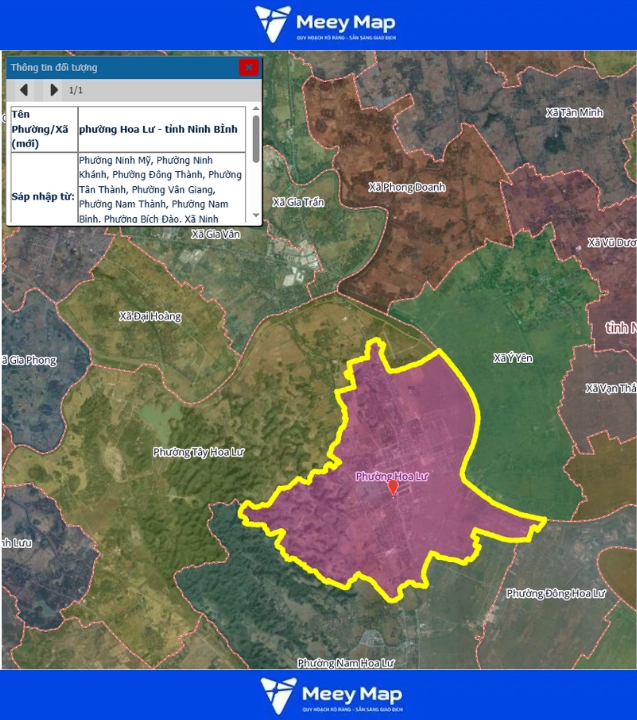Click the Meey Map logo in top banner
The image size is (637, 720).
[325, 24]
